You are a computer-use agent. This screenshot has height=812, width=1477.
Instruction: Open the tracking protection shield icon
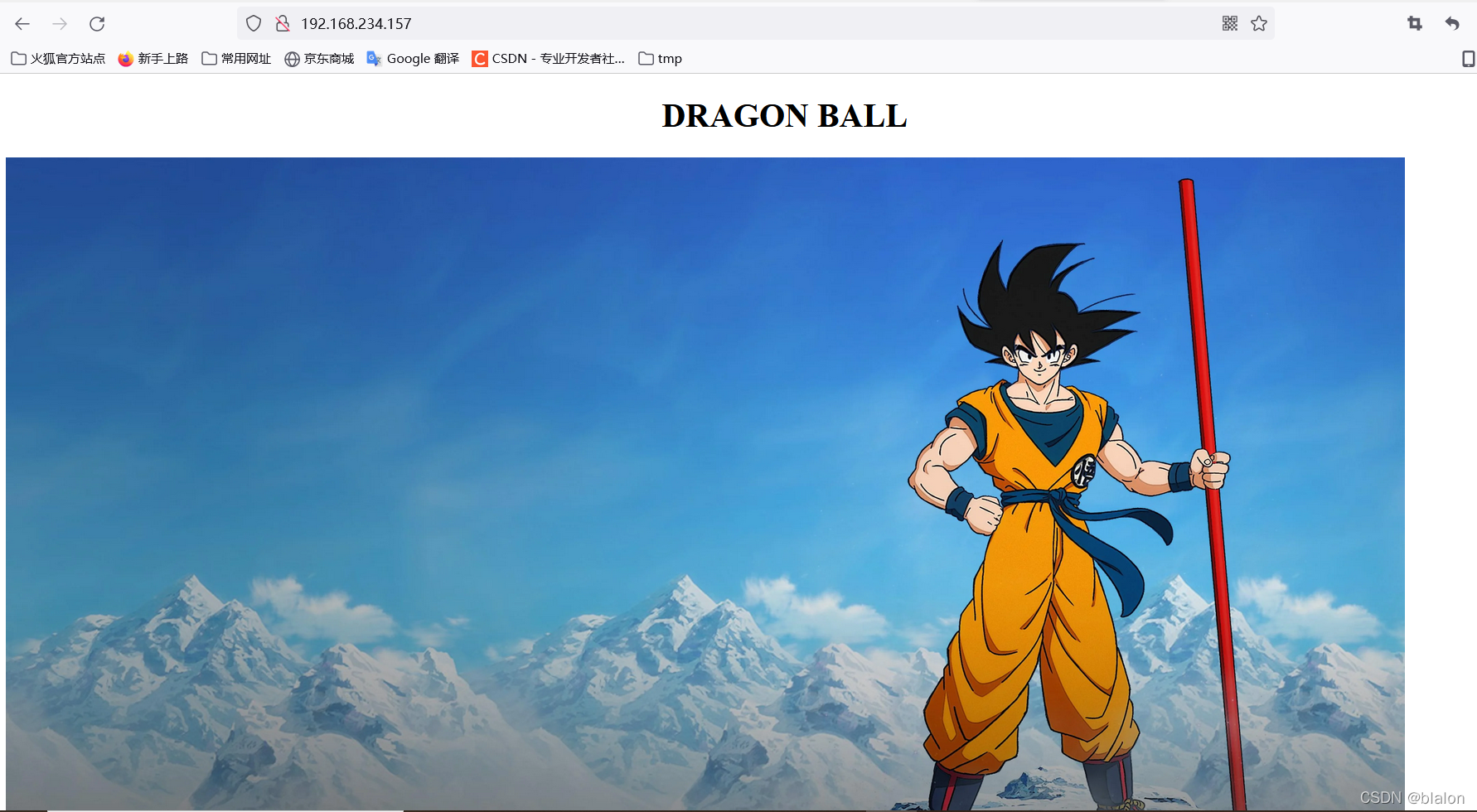pyautogui.click(x=254, y=23)
